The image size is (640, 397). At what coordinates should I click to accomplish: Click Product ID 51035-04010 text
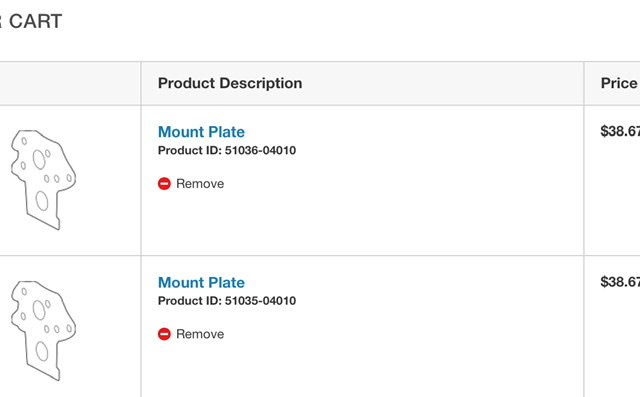pyautogui.click(x=227, y=301)
